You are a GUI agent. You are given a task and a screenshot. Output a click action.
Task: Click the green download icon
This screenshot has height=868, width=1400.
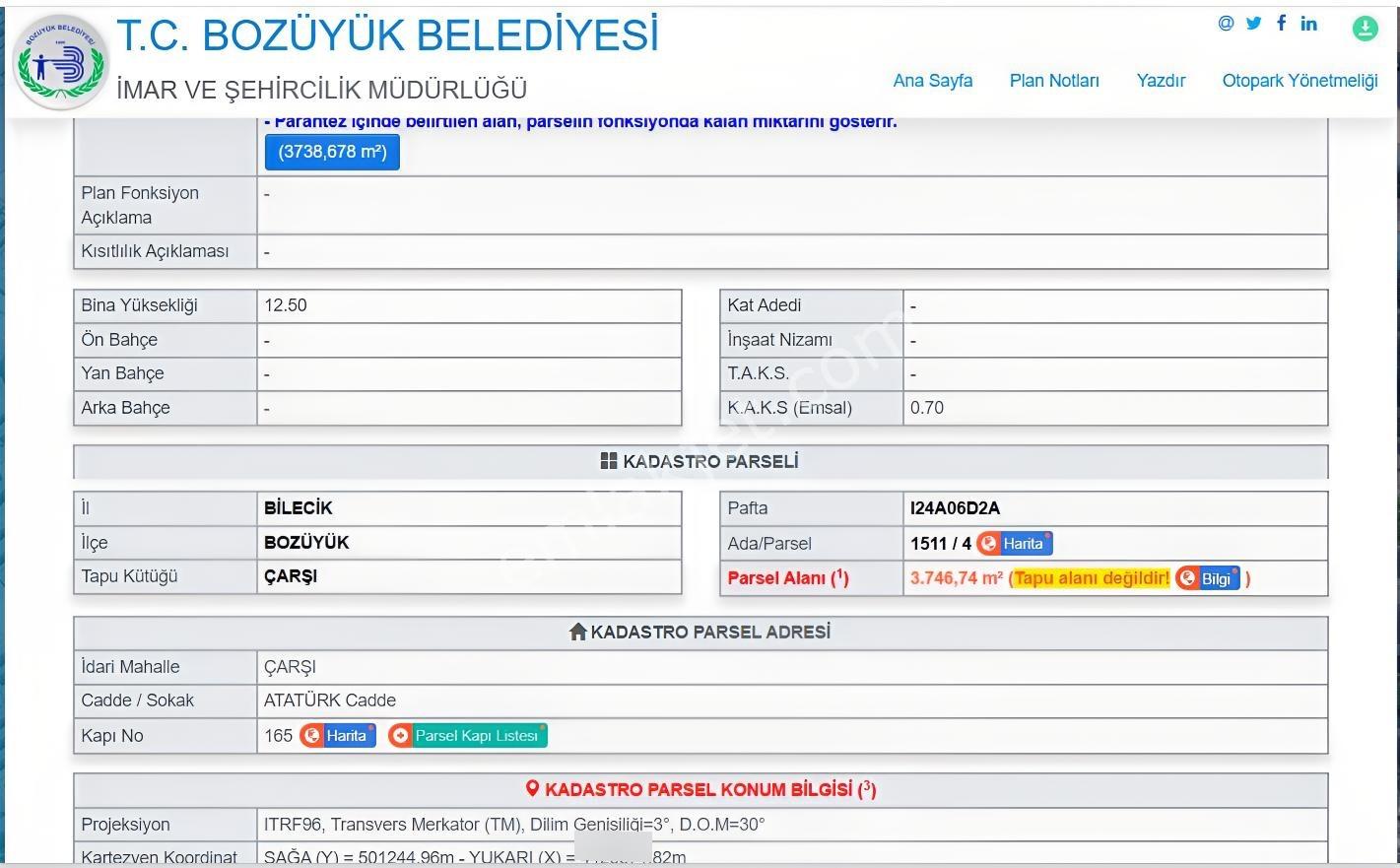[x=1365, y=29]
